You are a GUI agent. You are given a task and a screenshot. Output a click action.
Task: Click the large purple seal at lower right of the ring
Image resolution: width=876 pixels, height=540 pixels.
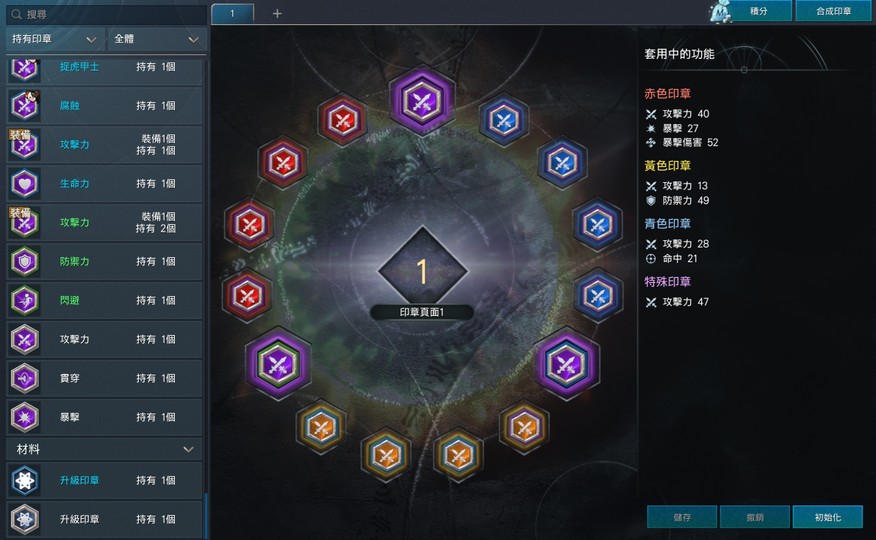(566, 364)
